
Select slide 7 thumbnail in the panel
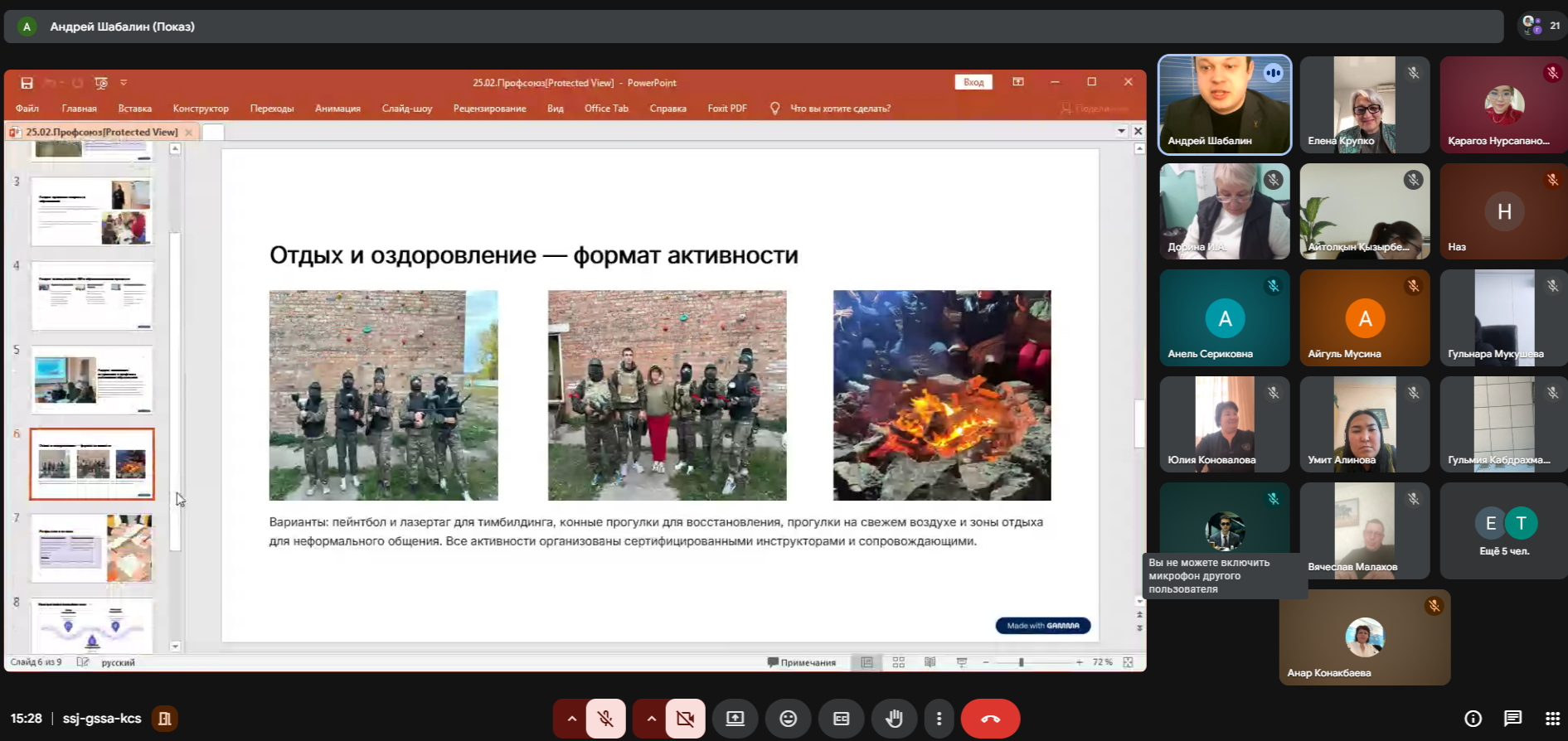(92, 548)
